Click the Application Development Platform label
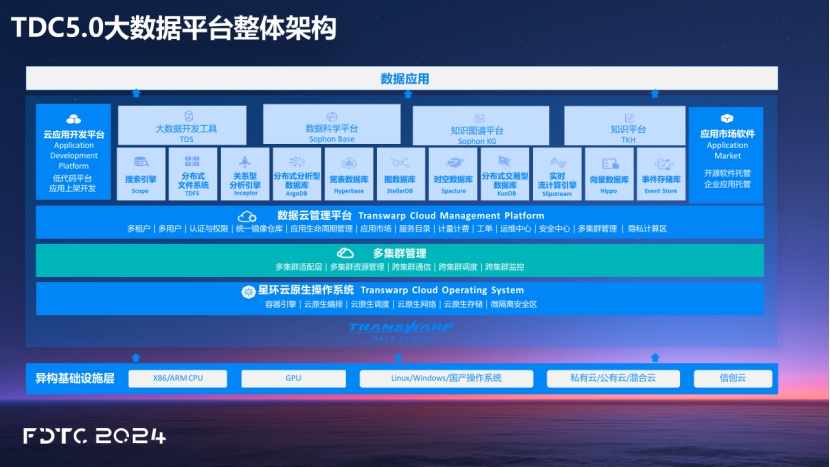This screenshot has height=467, width=830. coord(74,156)
